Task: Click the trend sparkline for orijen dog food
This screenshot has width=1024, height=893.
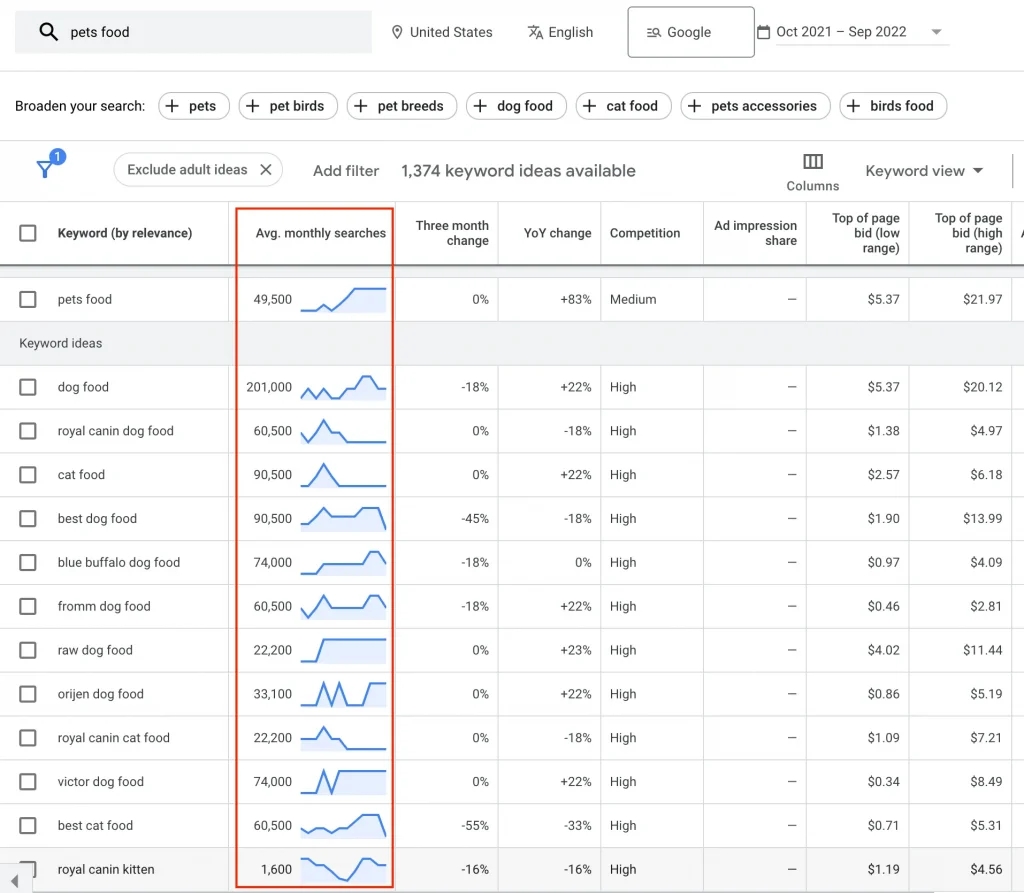Action: click(x=344, y=694)
